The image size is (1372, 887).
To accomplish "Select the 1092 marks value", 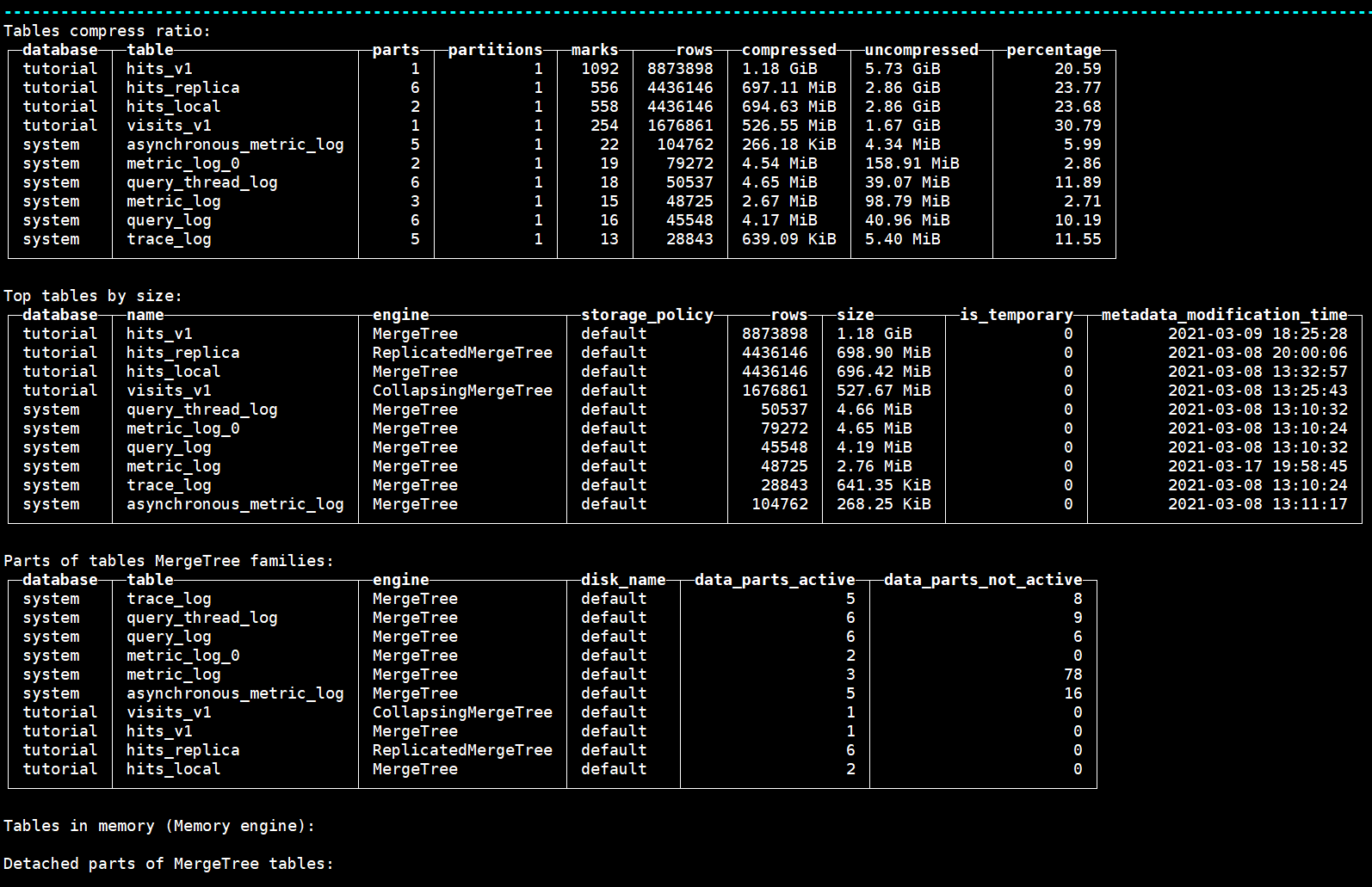I will (600, 69).
